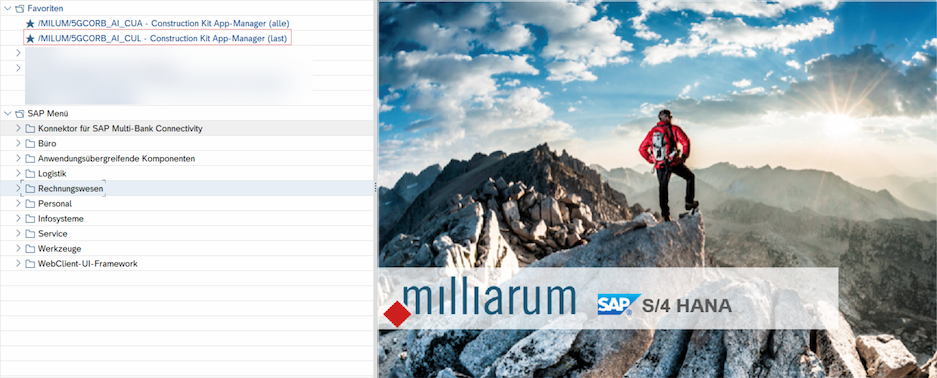Click folder icon beside Logistik

pyautogui.click(x=30, y=174)
